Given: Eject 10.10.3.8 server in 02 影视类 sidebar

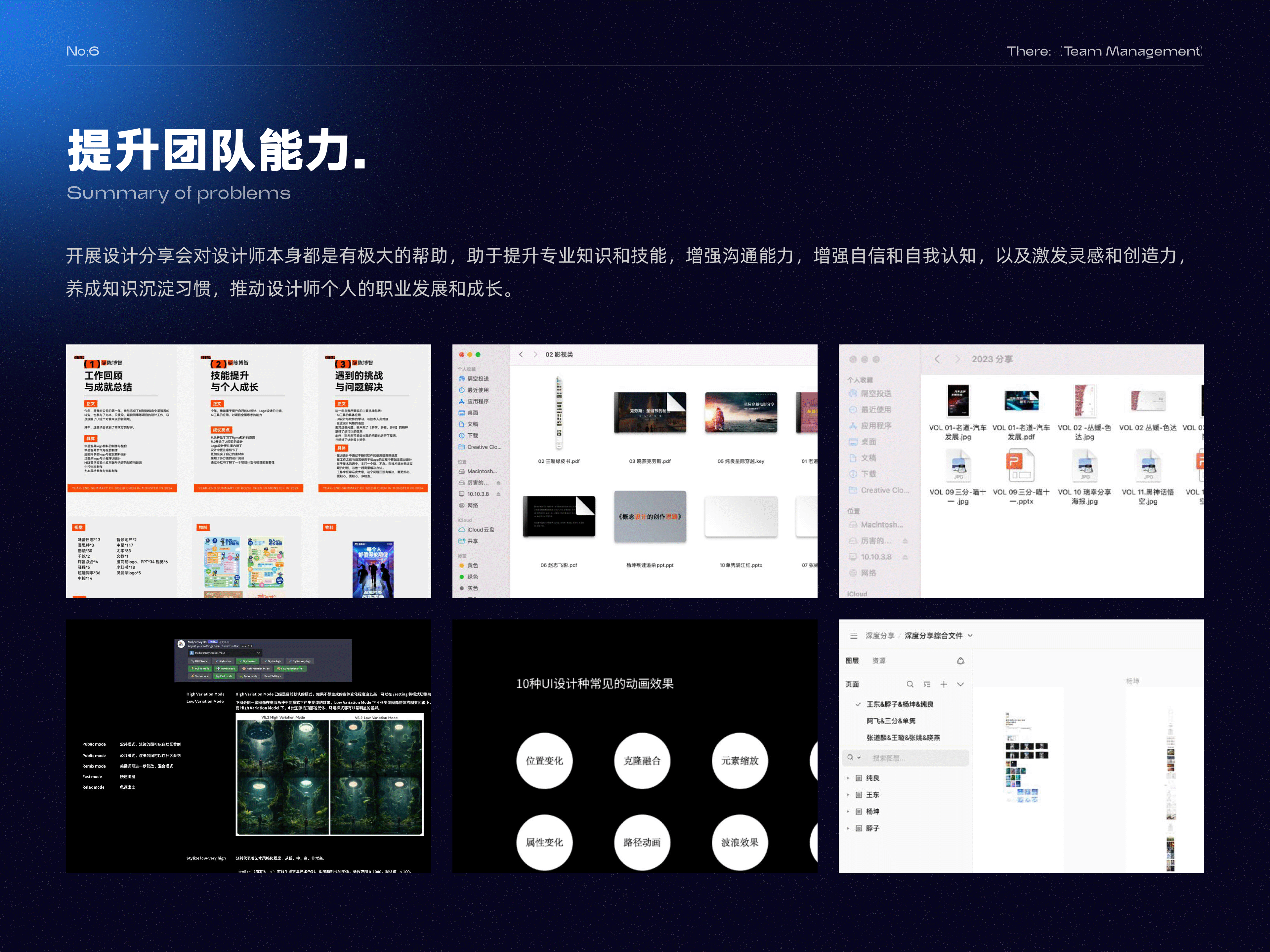Looking at the screenshot, I should coord(498,494).
